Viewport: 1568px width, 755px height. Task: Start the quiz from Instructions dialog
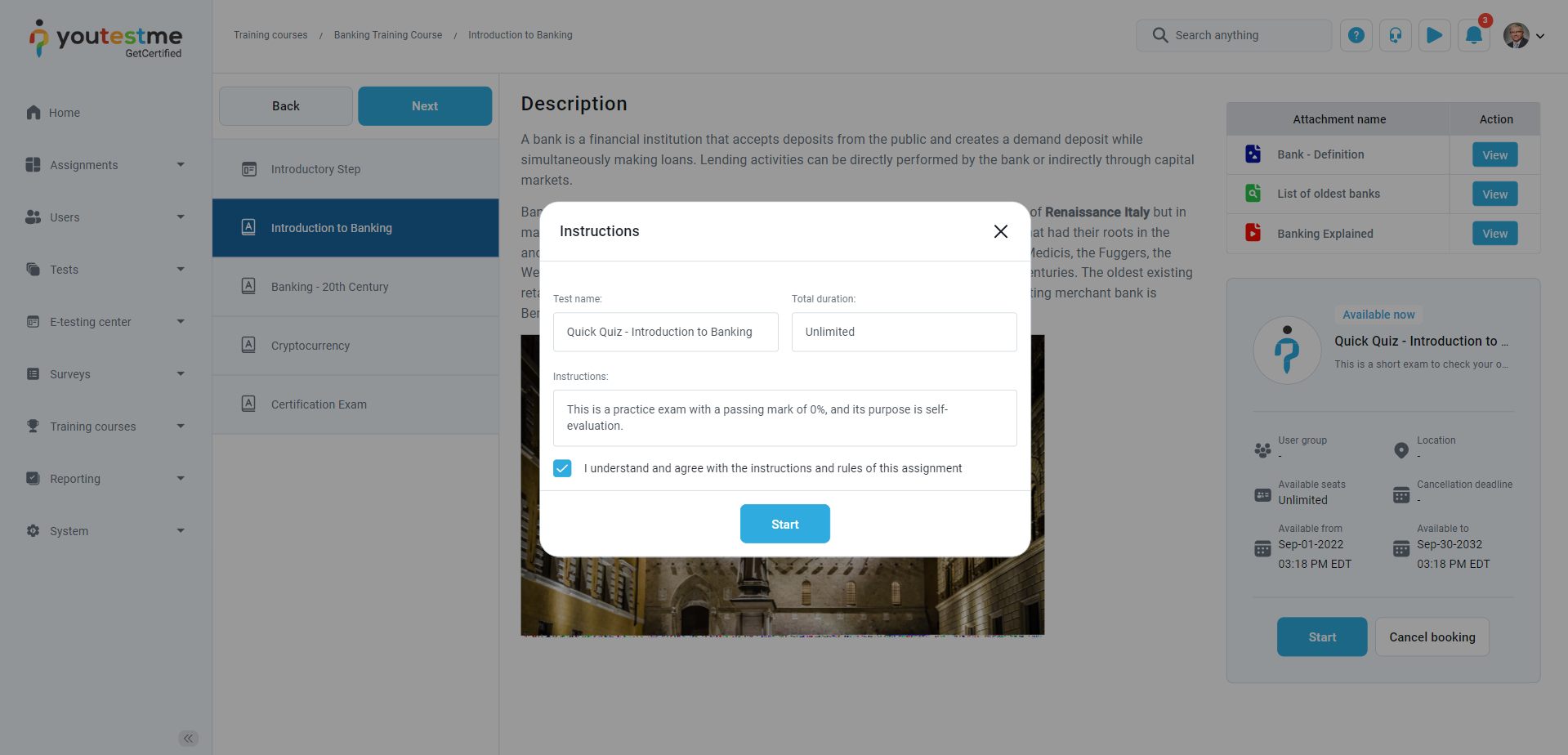[784, 524]
